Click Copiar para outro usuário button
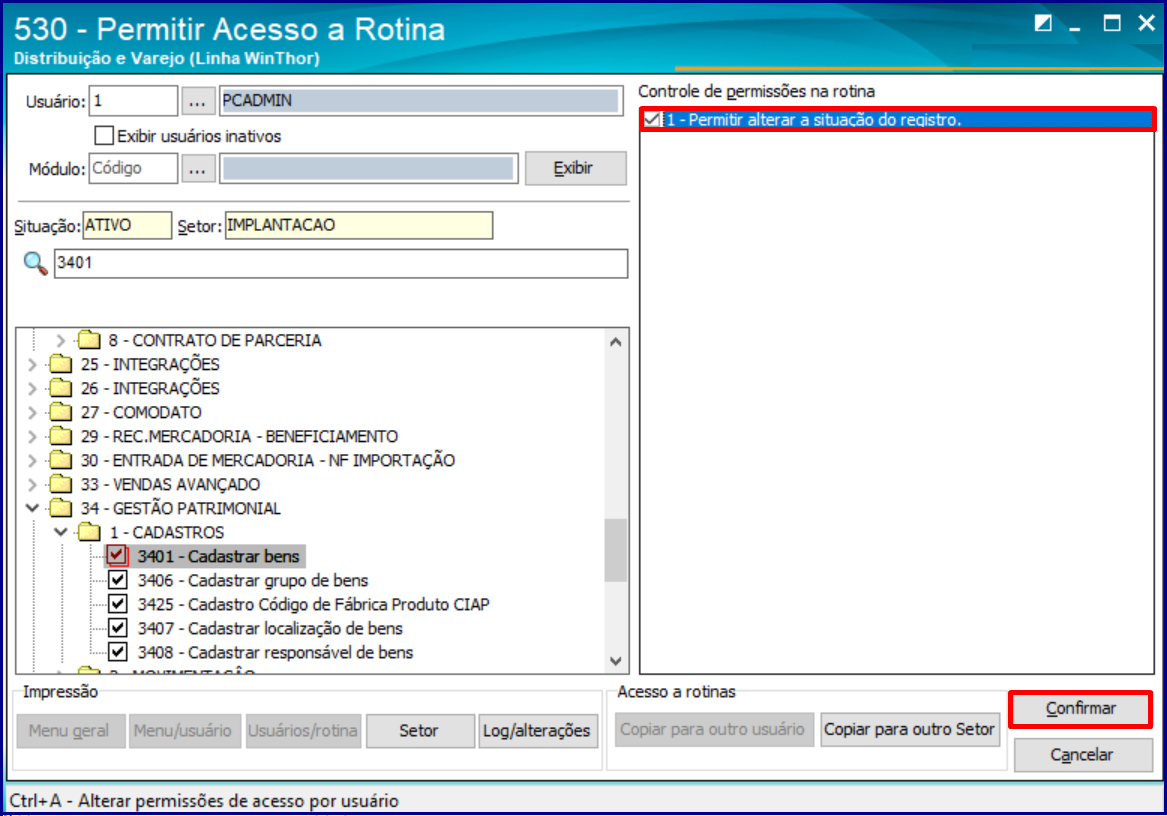Image resolution: width=1167 pixels, height=816 pixels. [x=713, y=730]
